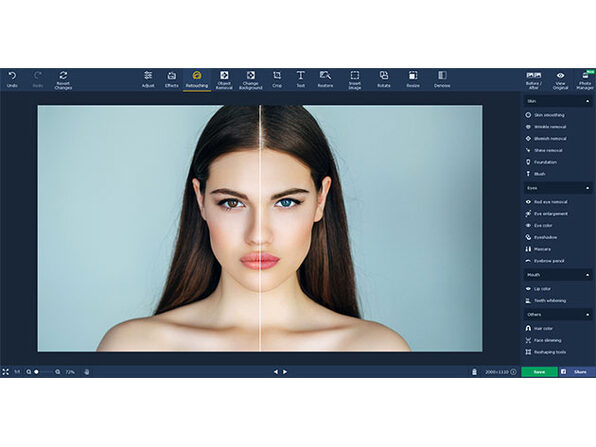Image resolution: width=596 pixels, height=447 pixels.
Task: Collapse the Others section
Action: [587, 315]
